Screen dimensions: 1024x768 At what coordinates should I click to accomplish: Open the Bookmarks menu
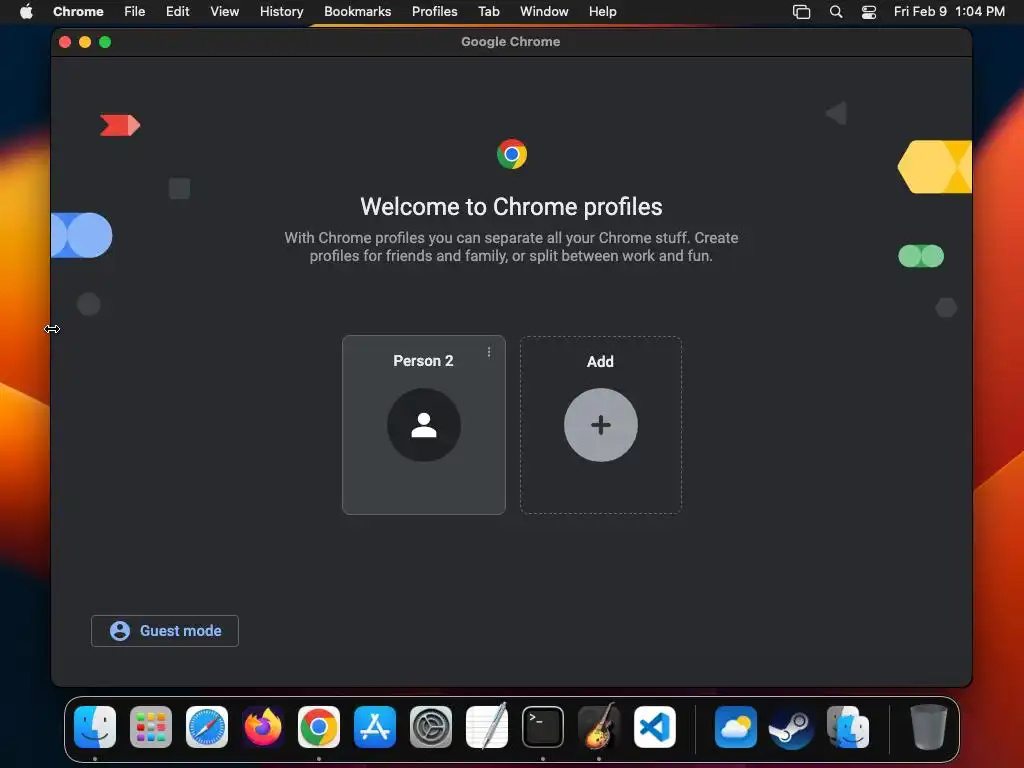pyautogui.click(x=357, y=11)
